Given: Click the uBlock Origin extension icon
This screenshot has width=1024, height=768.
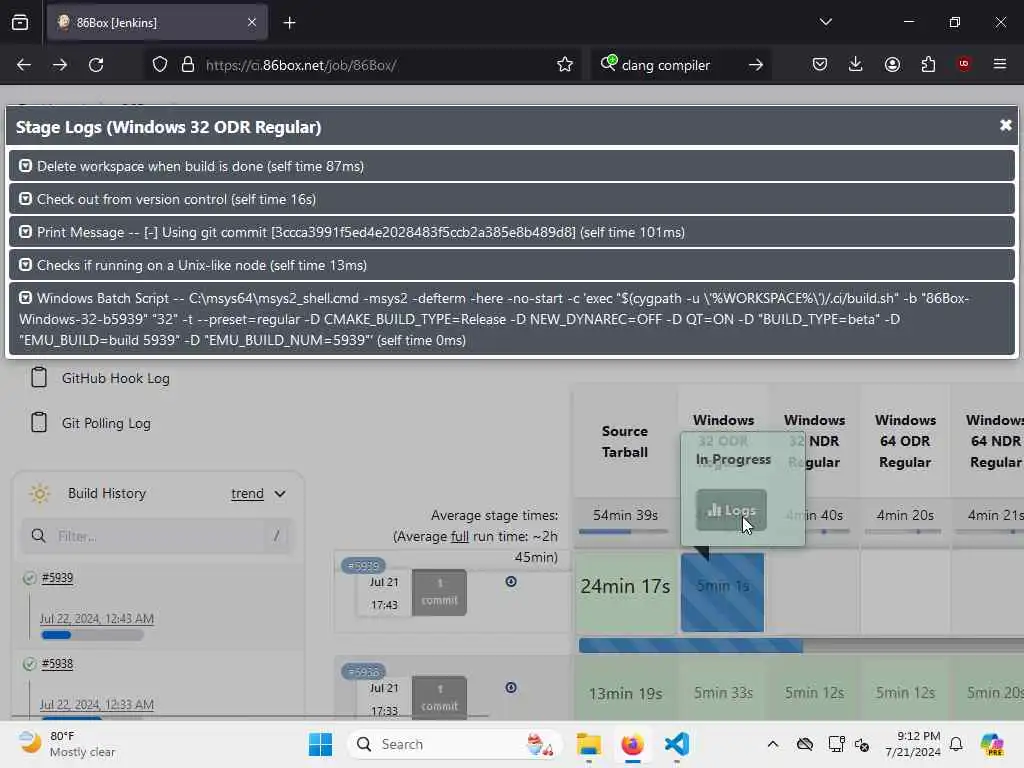Looking at the screenshot, I should (964, 64).
